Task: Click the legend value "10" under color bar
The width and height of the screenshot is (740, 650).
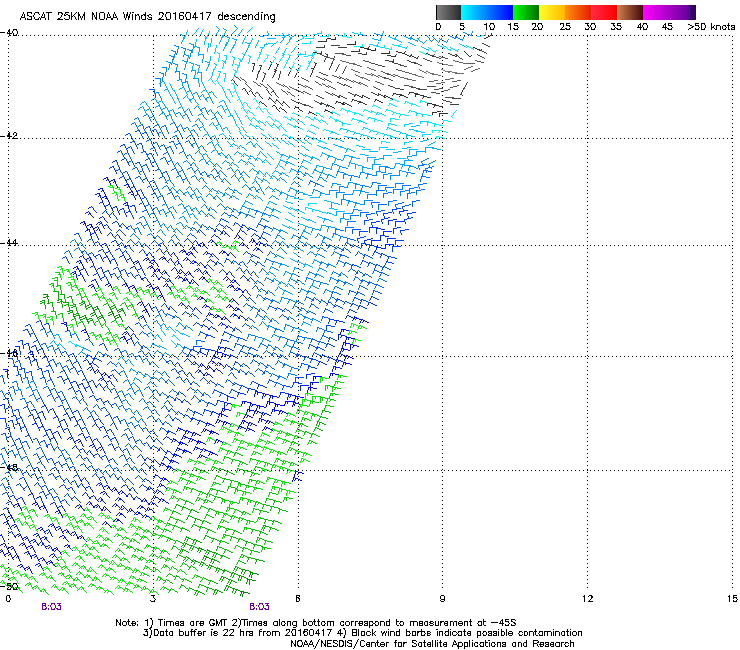Action: click(x=489, y=27)
